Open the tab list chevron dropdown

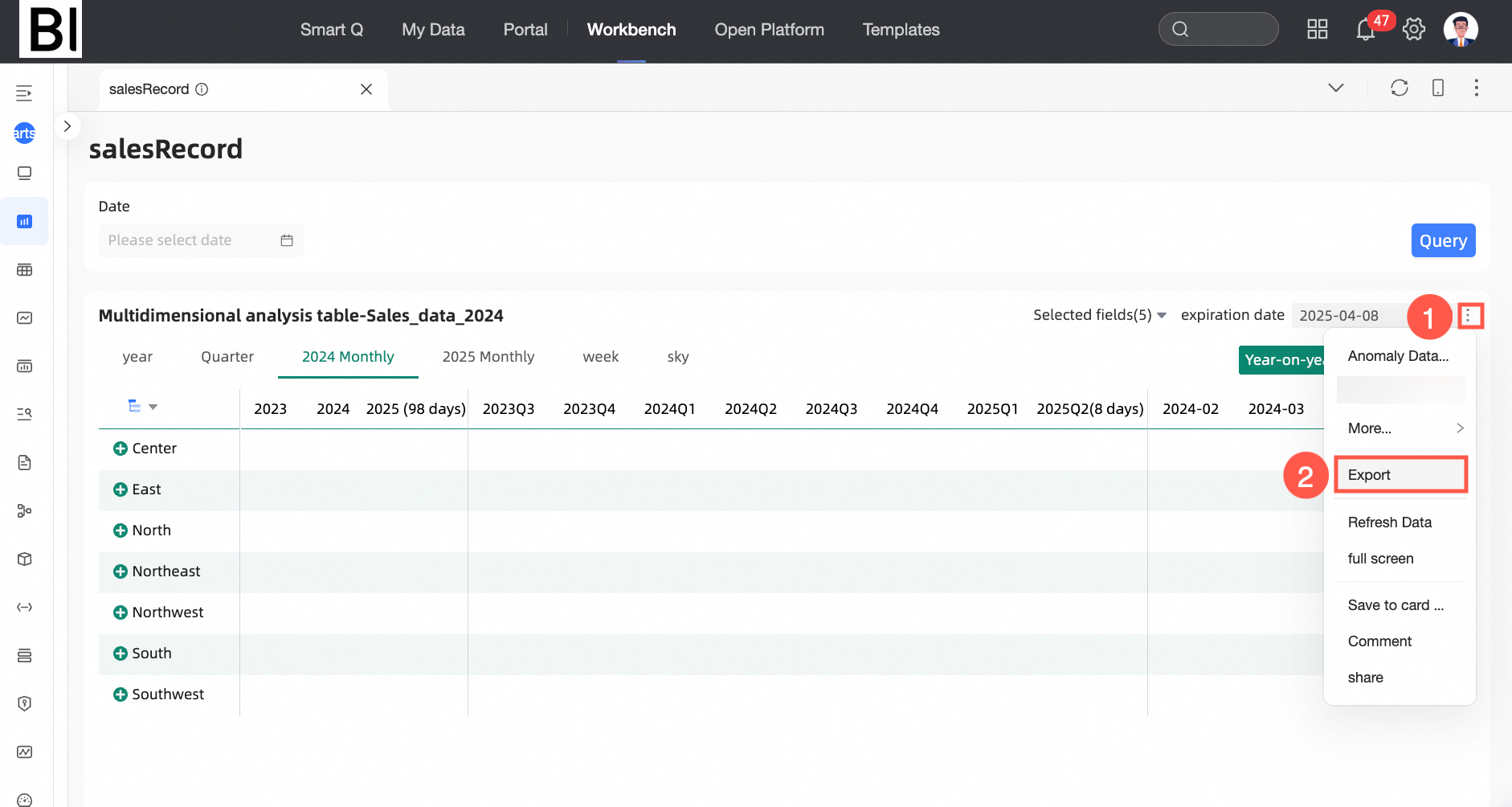point(1335,88)
